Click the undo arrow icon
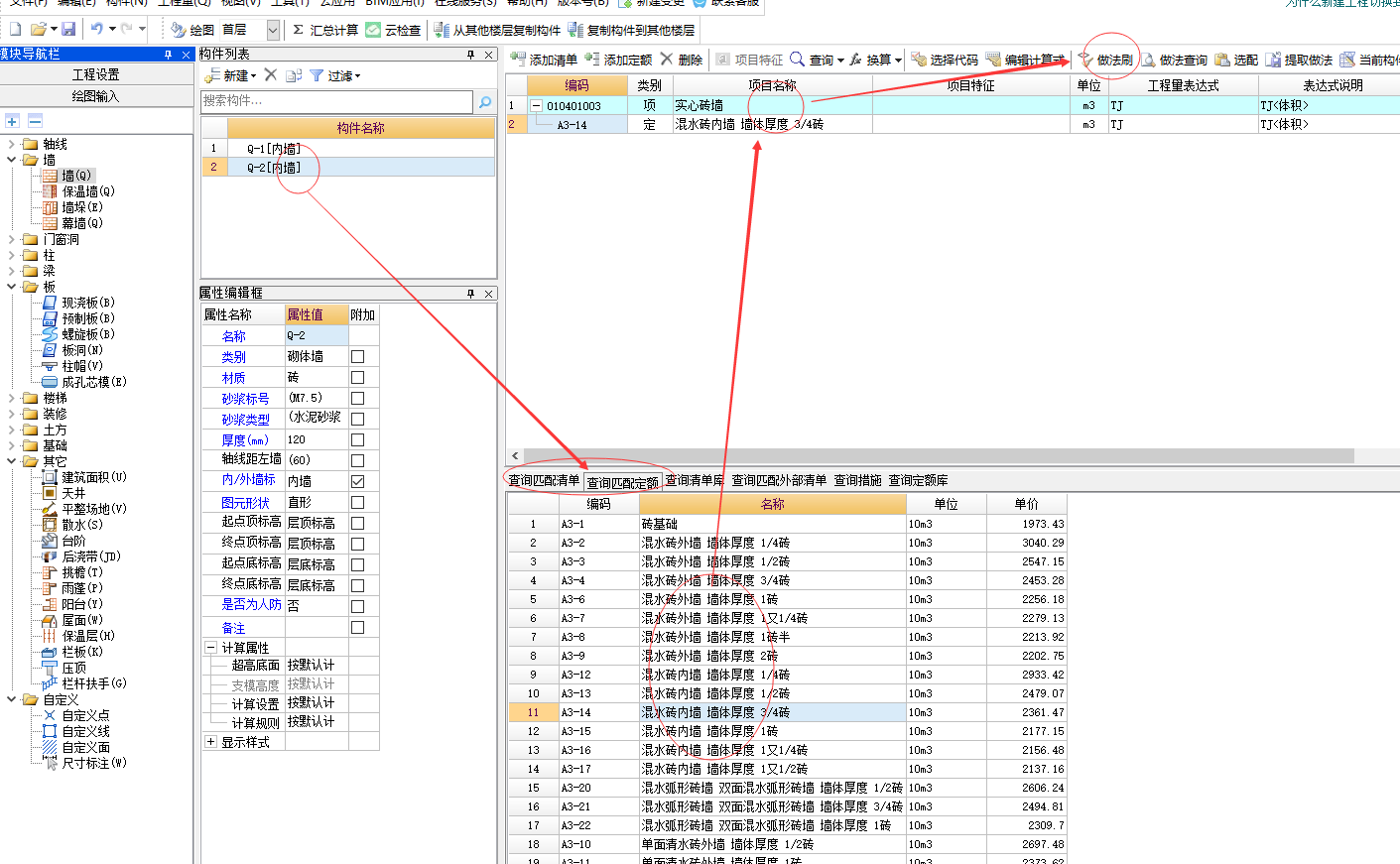This screenshot has height=864, width=1400. point(97,29)
